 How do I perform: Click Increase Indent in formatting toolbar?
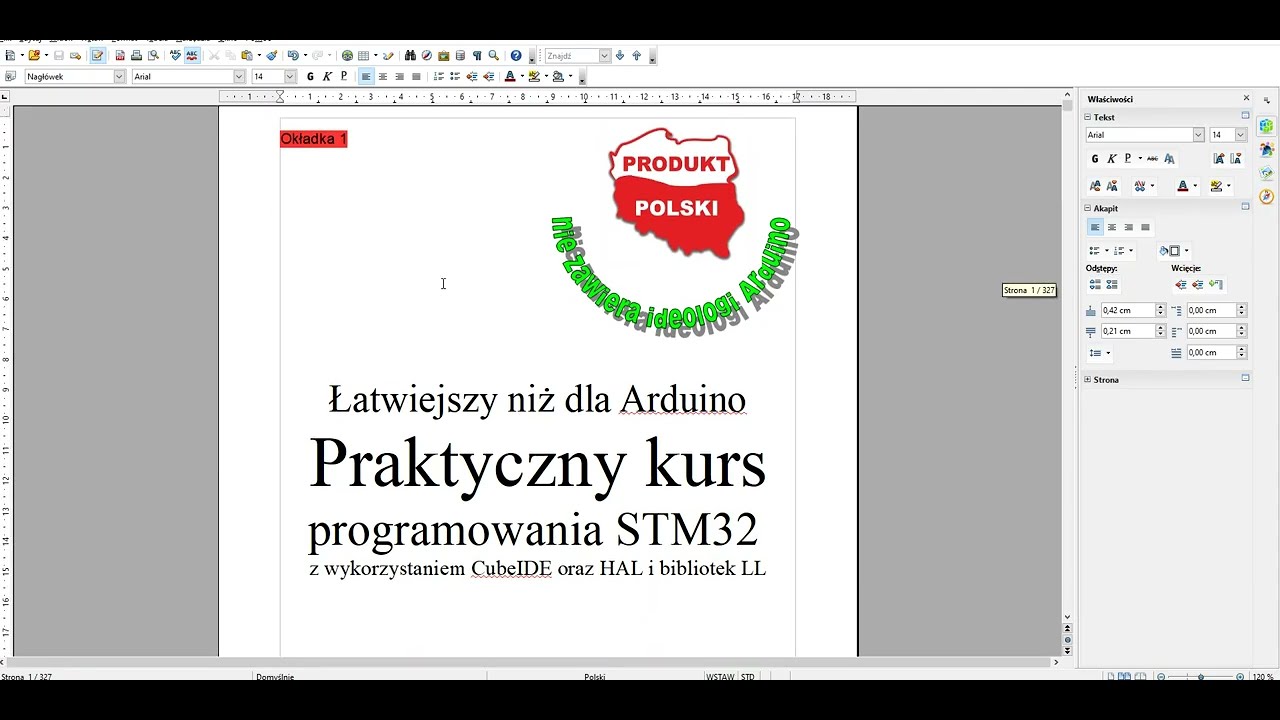tap(489, 76)
